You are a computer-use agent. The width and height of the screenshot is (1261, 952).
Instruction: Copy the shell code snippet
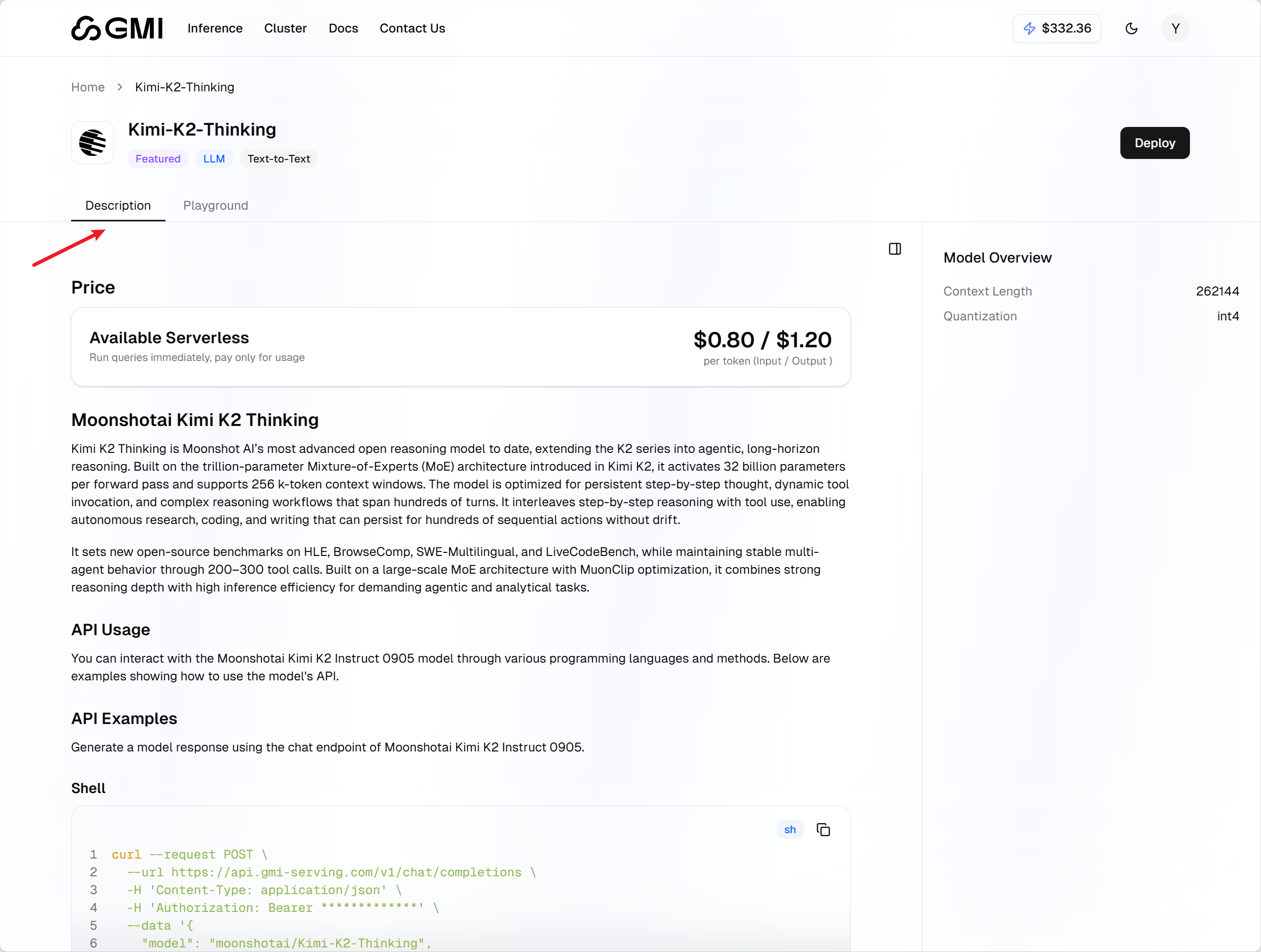point(822,830)
